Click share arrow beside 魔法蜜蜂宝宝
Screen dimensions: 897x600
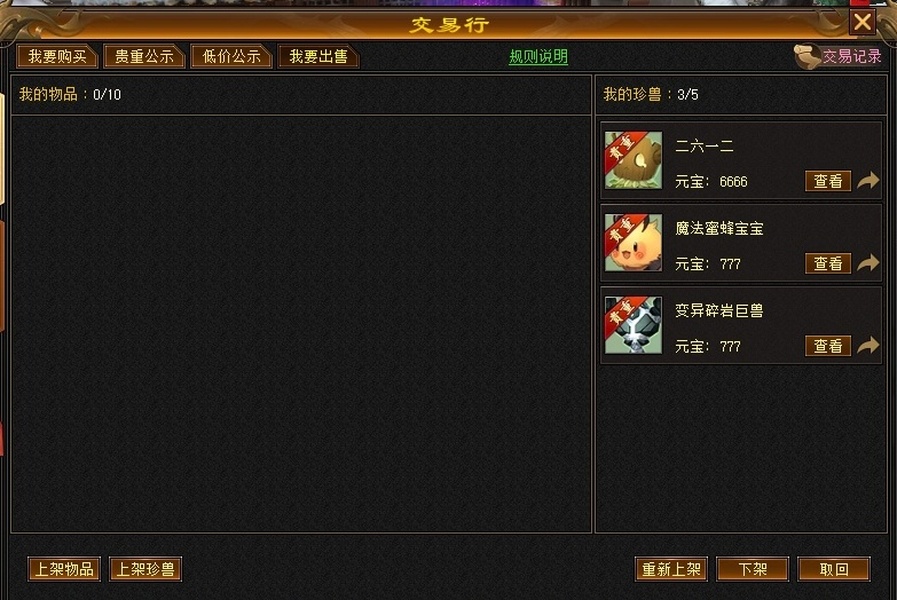(868, 263)
